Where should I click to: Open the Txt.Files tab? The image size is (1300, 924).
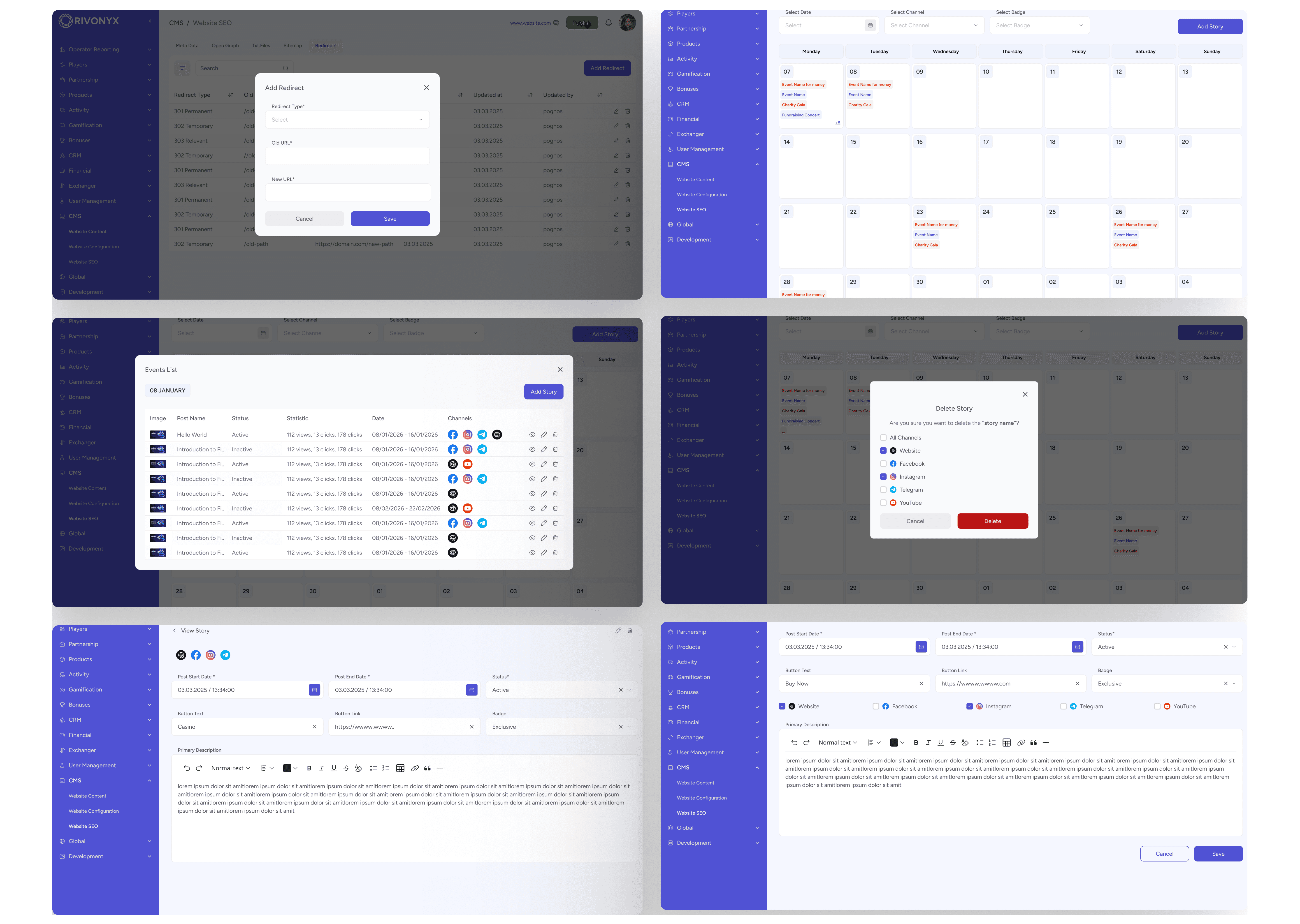click(261, 46)
